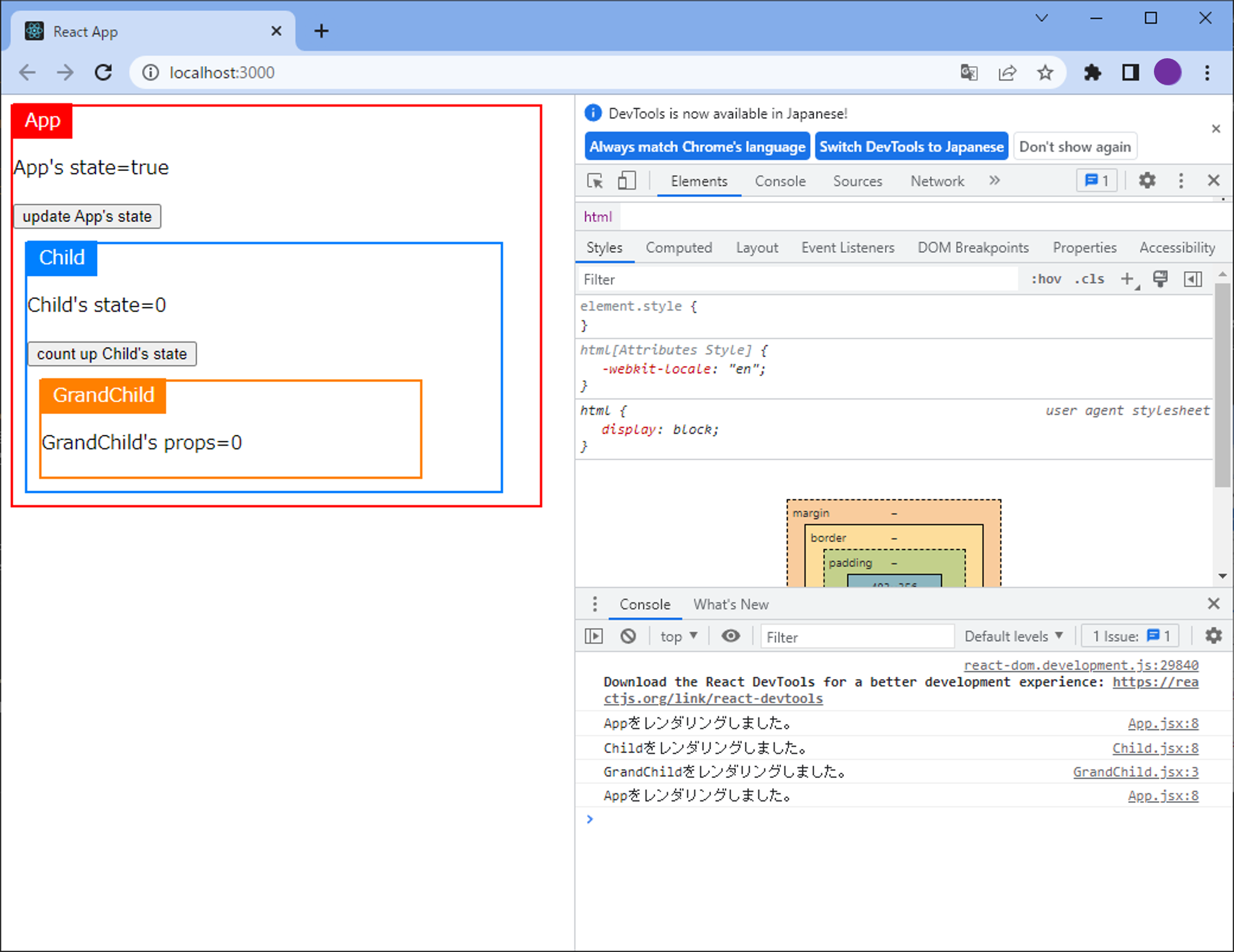Click Switch DevTools to Japanese
1234x952 pixels.
(x=911, y=147)
